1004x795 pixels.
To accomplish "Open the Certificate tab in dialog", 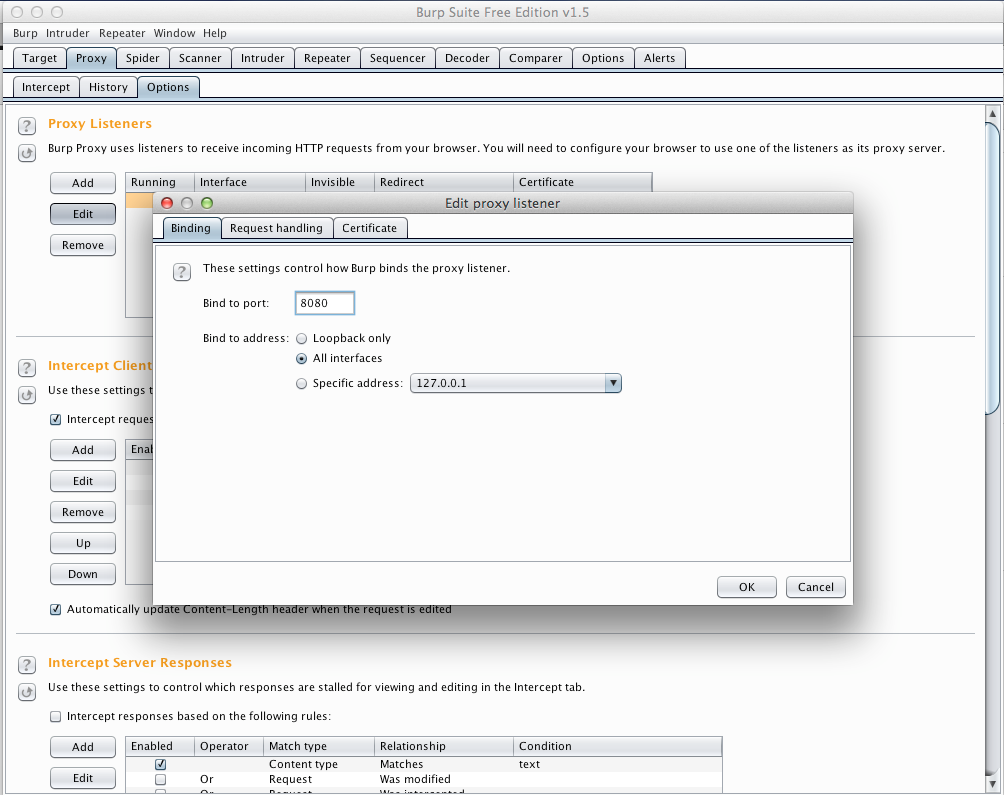I will point(369,228).
